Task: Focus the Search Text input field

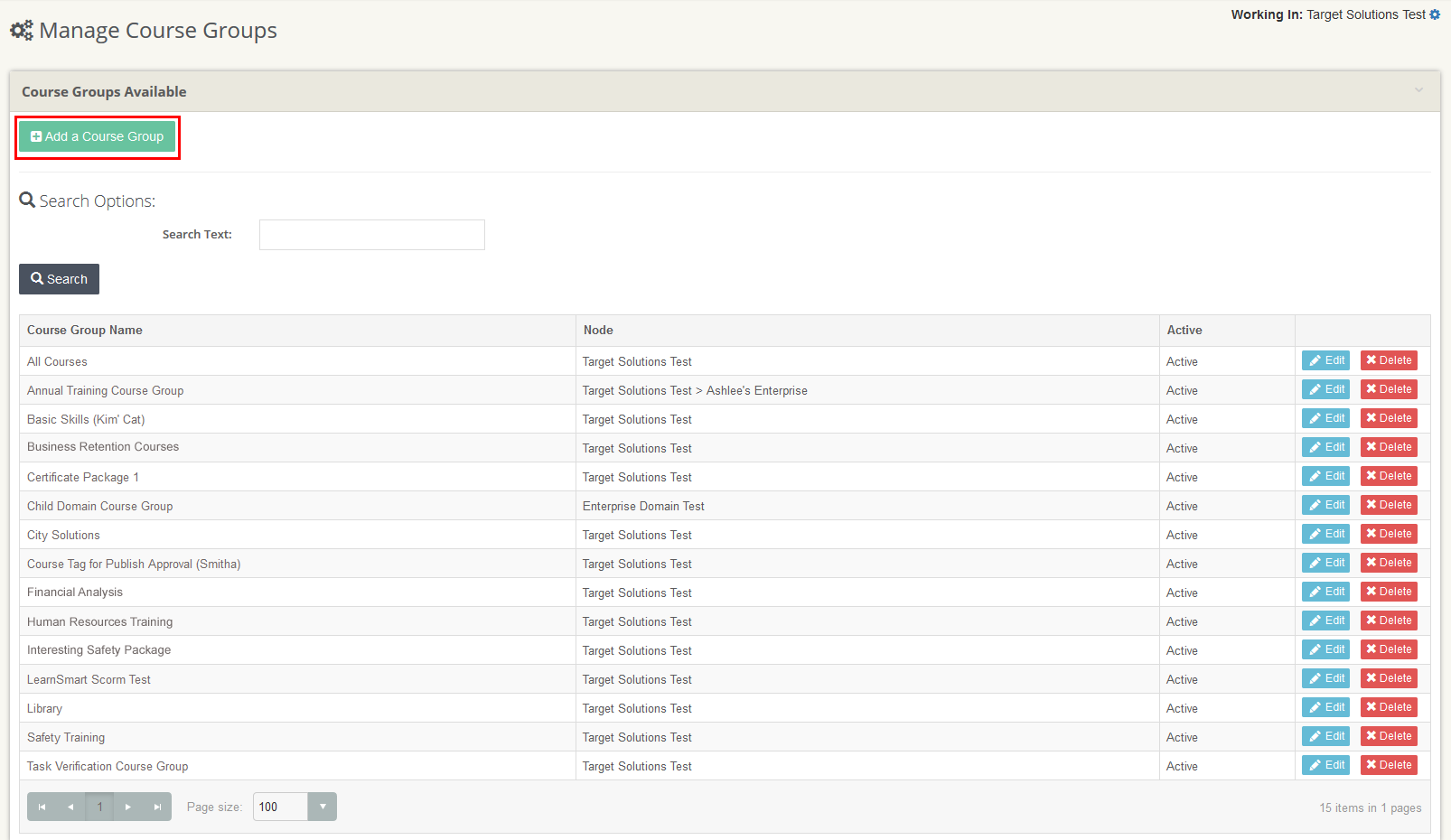Action: click(x=371, y=235)
